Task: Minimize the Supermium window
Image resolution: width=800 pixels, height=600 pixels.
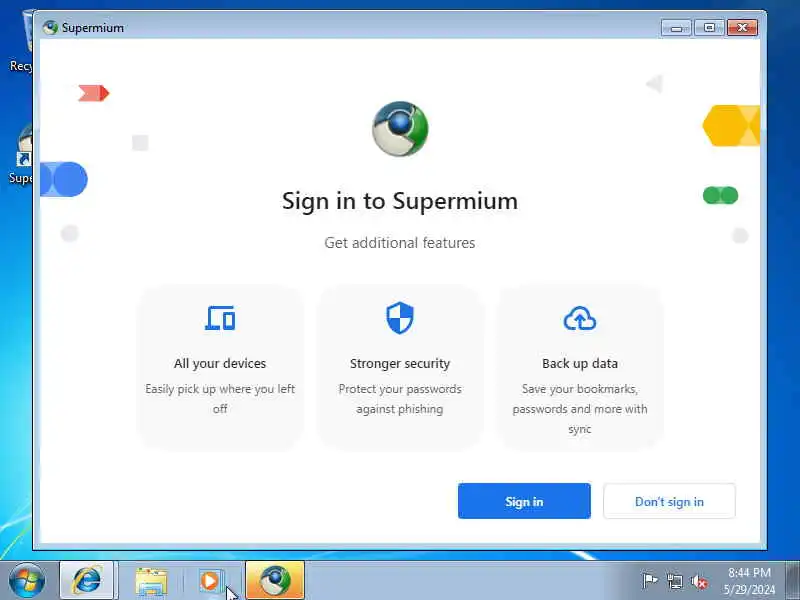Action: coord(677,28)
